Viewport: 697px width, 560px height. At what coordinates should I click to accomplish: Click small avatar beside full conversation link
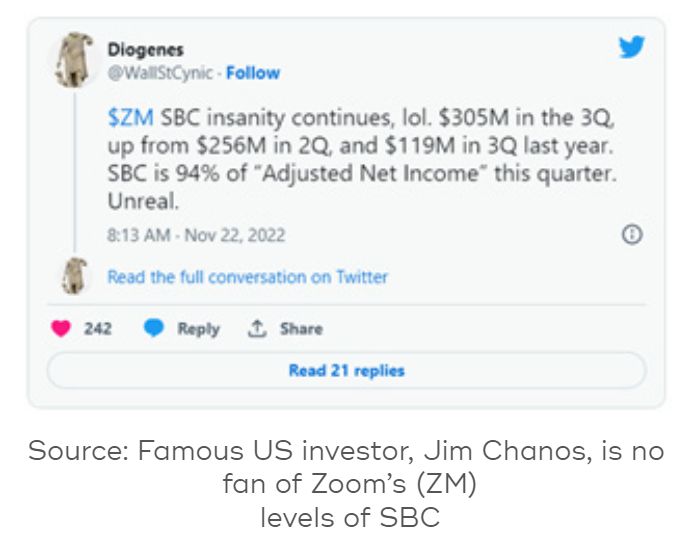(74, 276)
